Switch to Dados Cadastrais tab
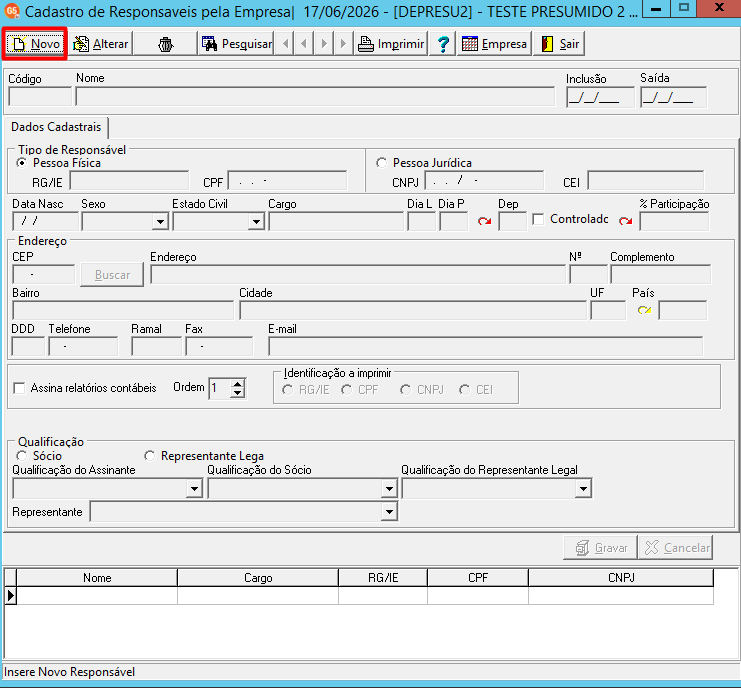The image size is (741, 688). tap(56, 127)
